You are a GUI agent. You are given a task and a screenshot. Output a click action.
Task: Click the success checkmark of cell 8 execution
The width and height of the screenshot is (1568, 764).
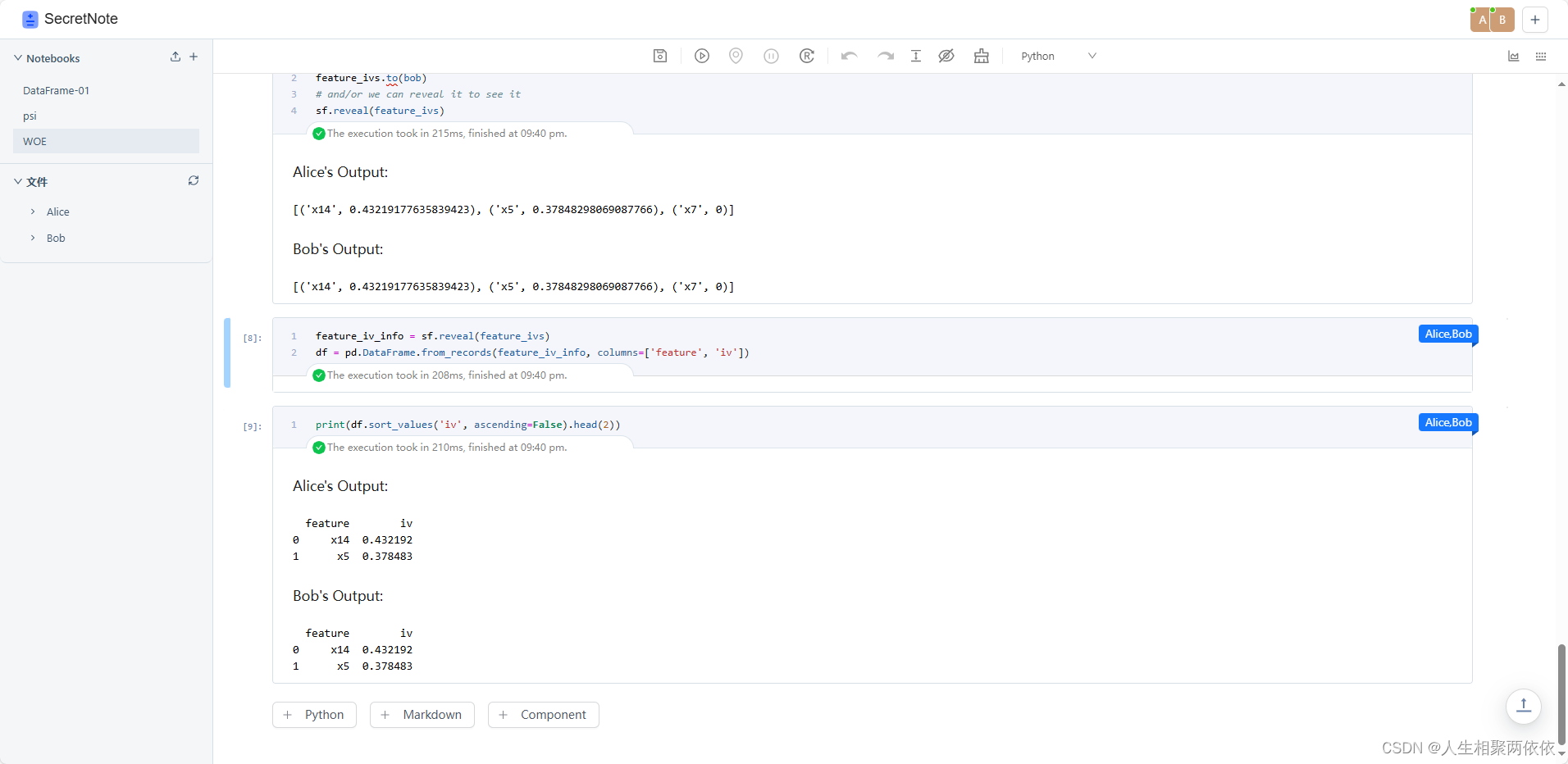tap(319, 375)
